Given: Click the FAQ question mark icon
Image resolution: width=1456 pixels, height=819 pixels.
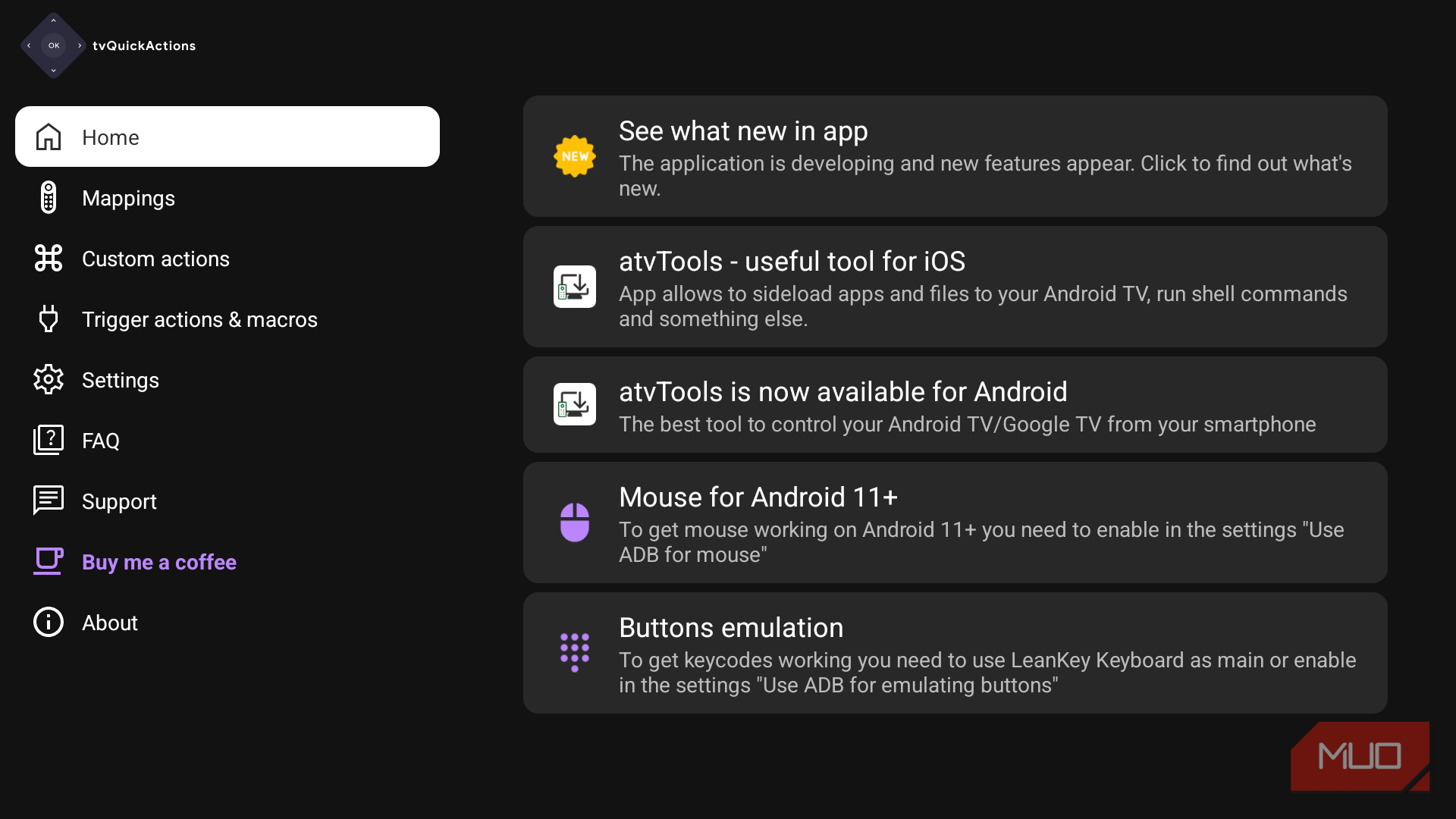Looking at the screenshot, I should click(x=49, y=440).
